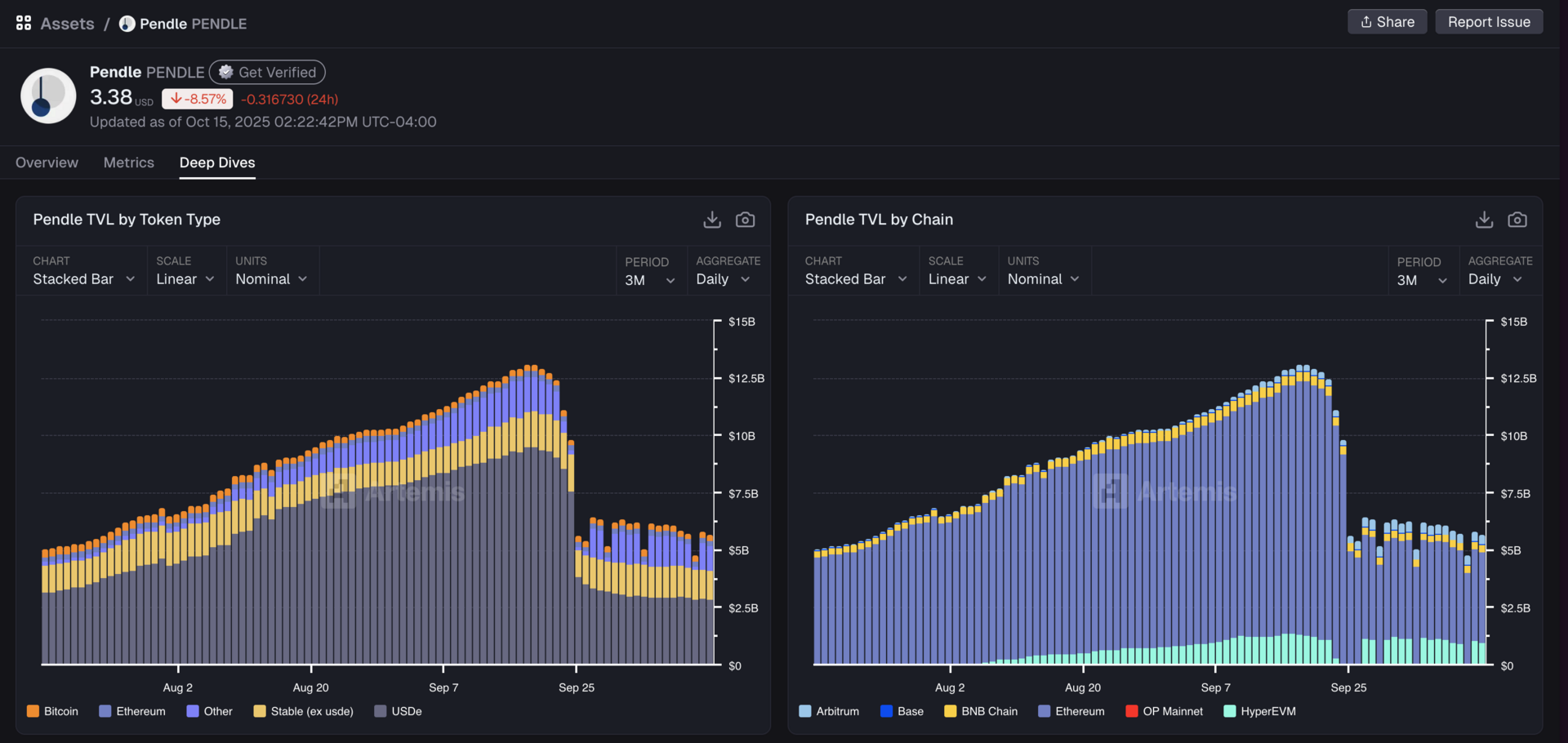Click the BNB Chain yellow legend swatch

[950, 711]
